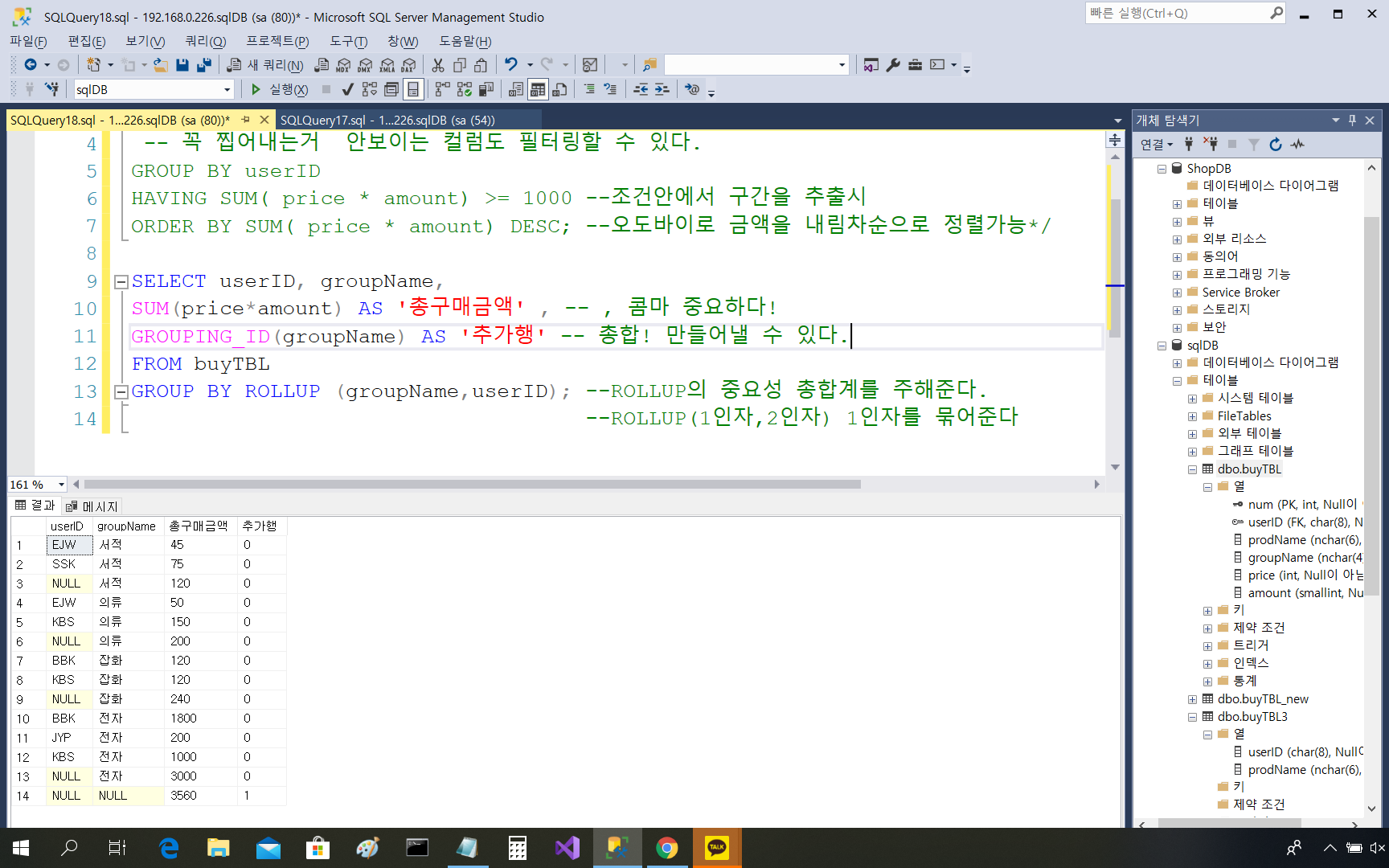
Task: Uncomment the selected lines
Action: pos(610,89)
